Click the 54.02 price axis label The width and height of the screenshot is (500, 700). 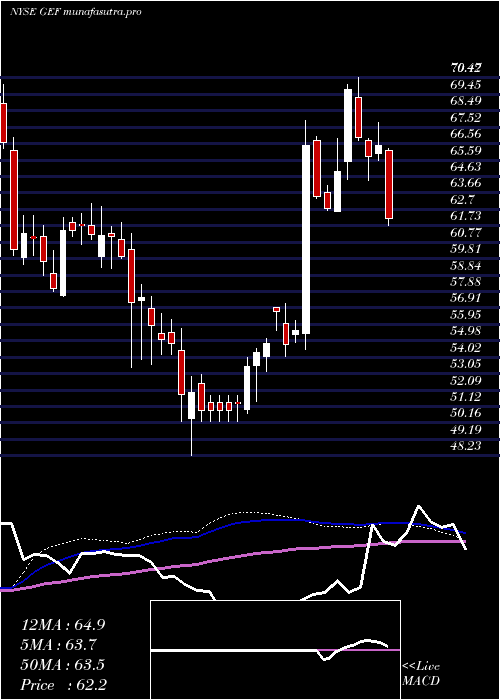click(x=466, y=347)
